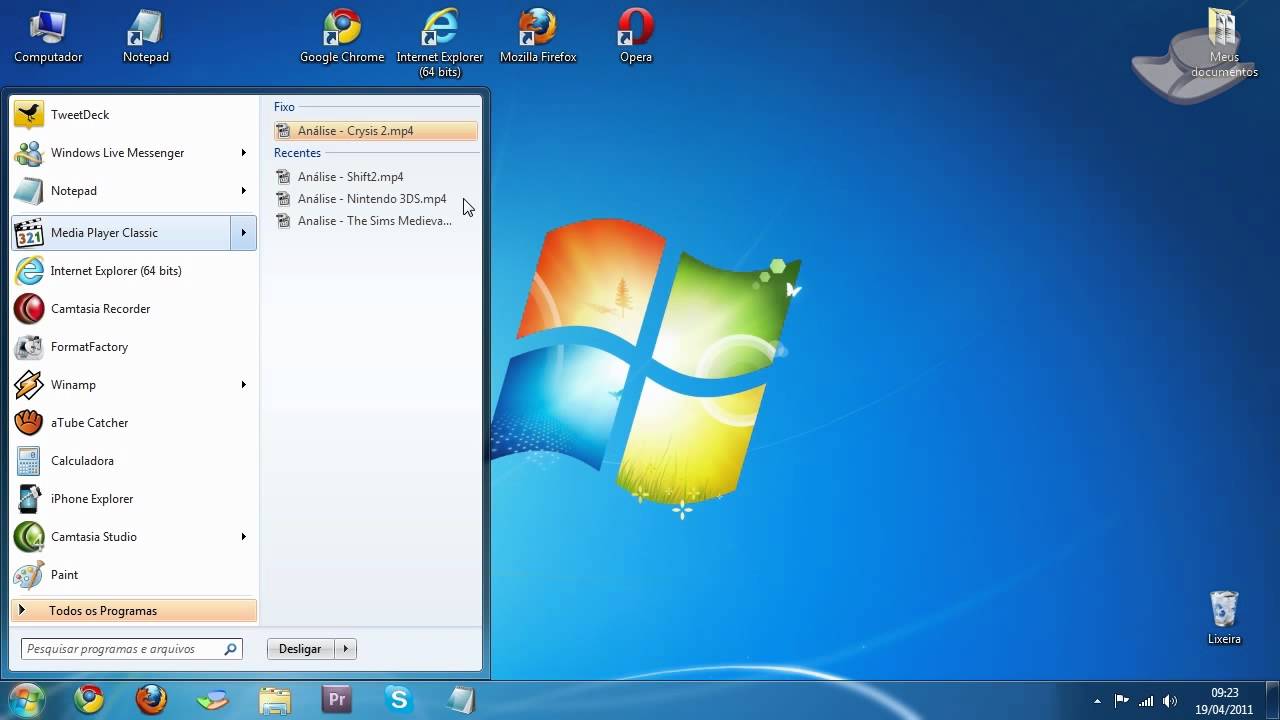Open the volume speaker tray icon
The width and height of the screenshot is (1280, 720).
1170,701
